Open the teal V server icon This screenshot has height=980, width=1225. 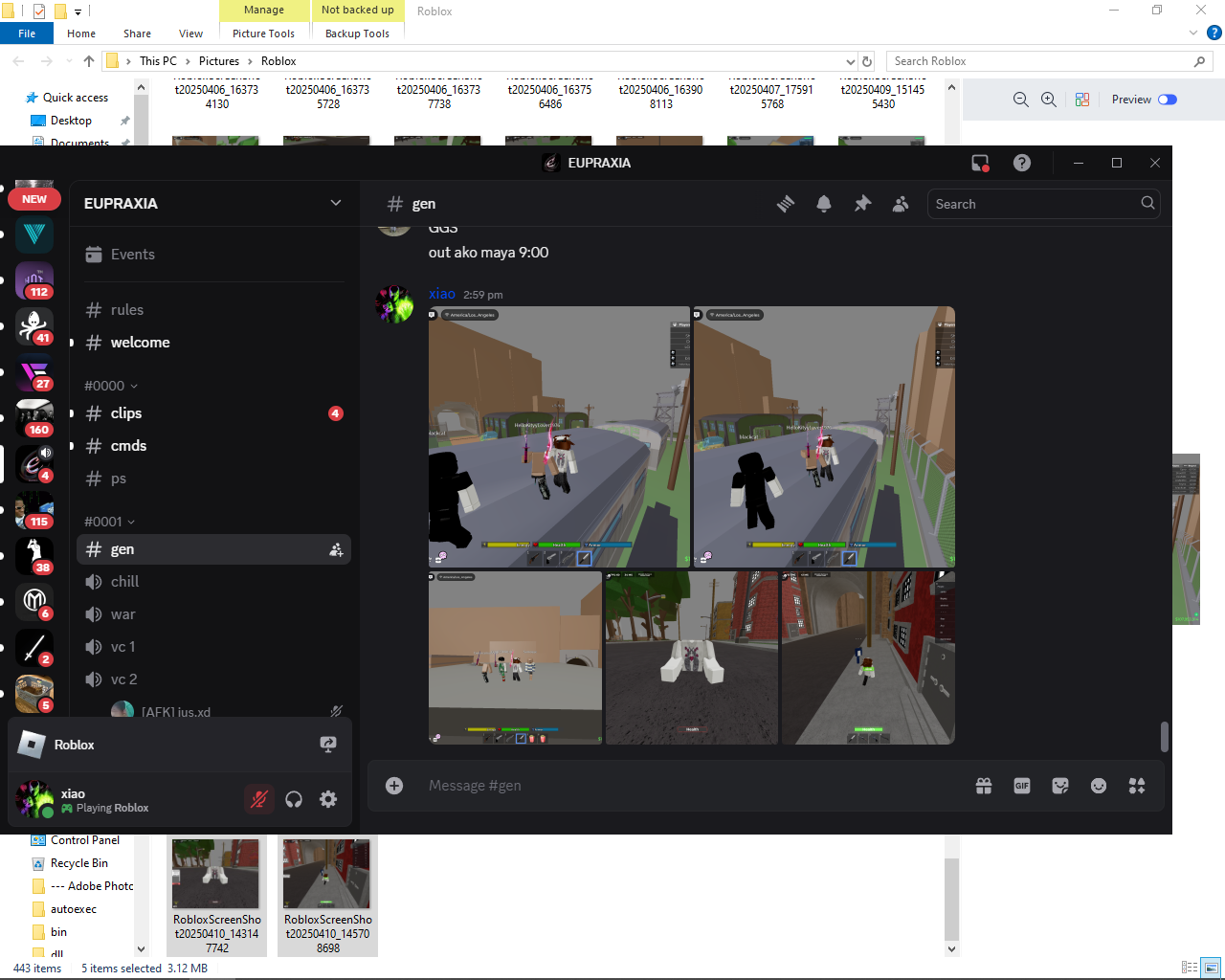click(x=34, y=234)
